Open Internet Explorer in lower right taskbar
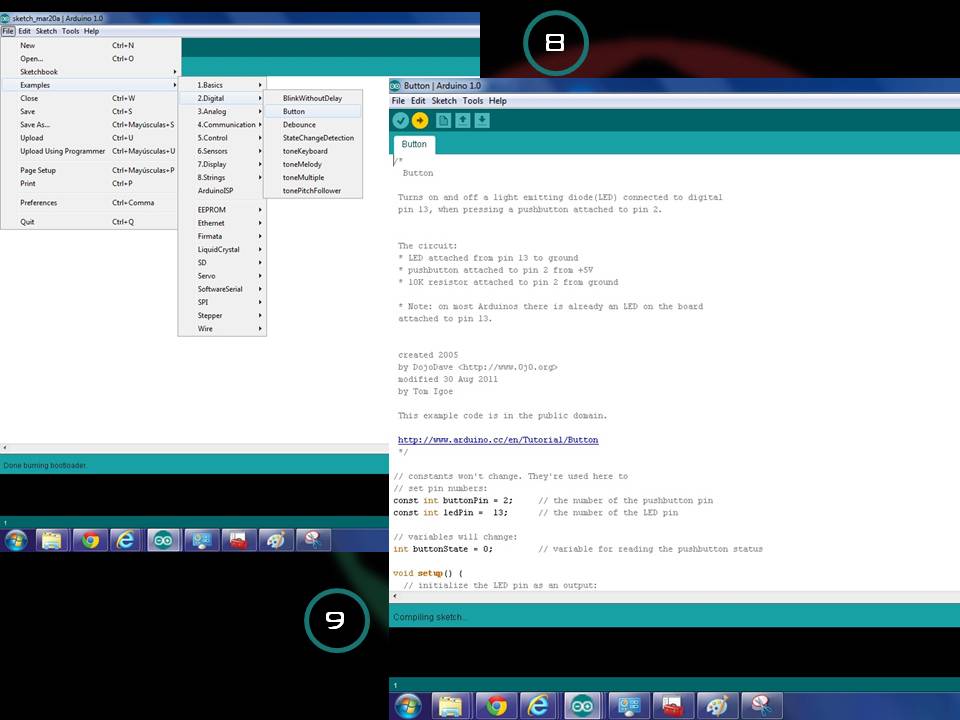The width and height of the screenshot is (960, 720). point(538,706)
